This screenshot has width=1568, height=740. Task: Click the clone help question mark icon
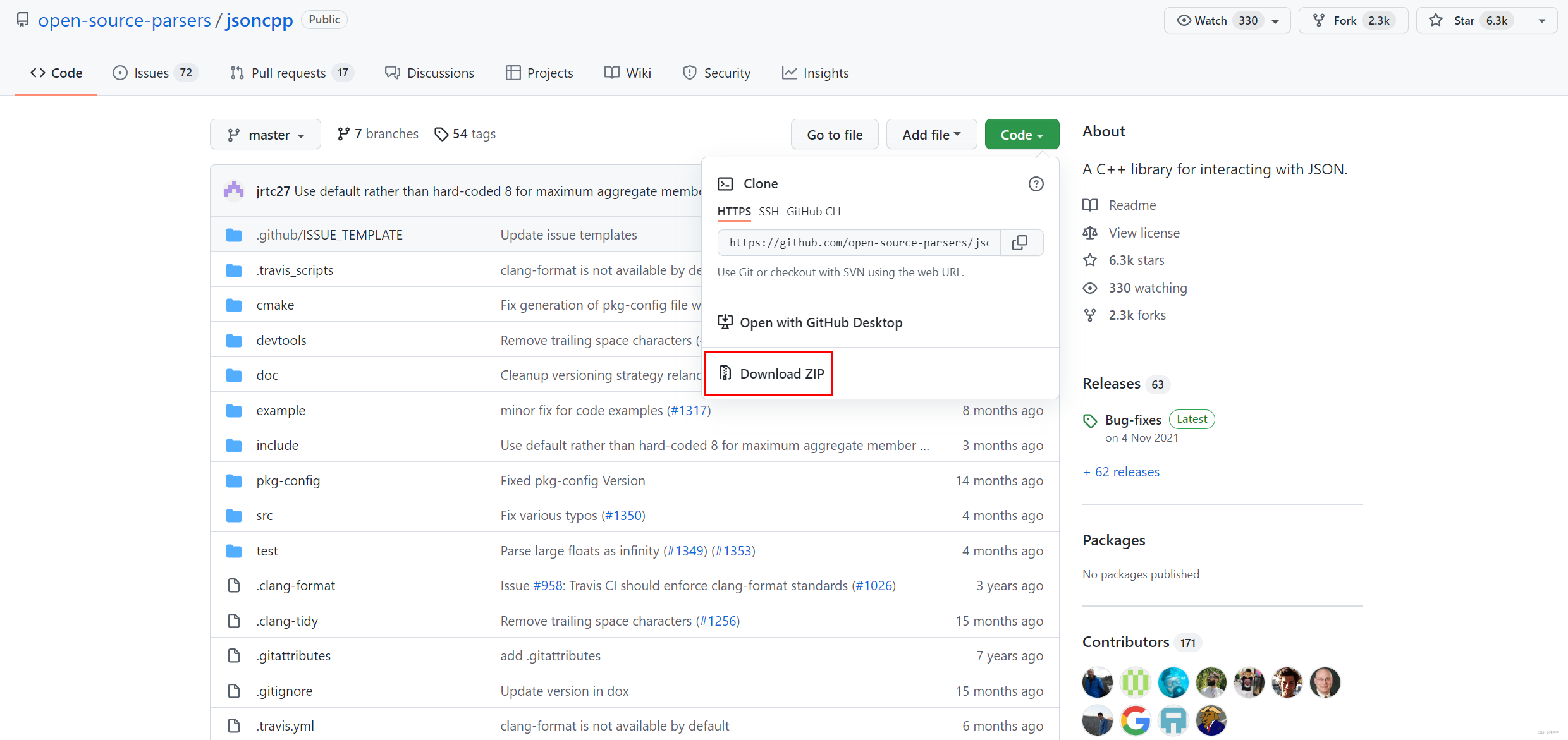click(x=1036, y=184)
